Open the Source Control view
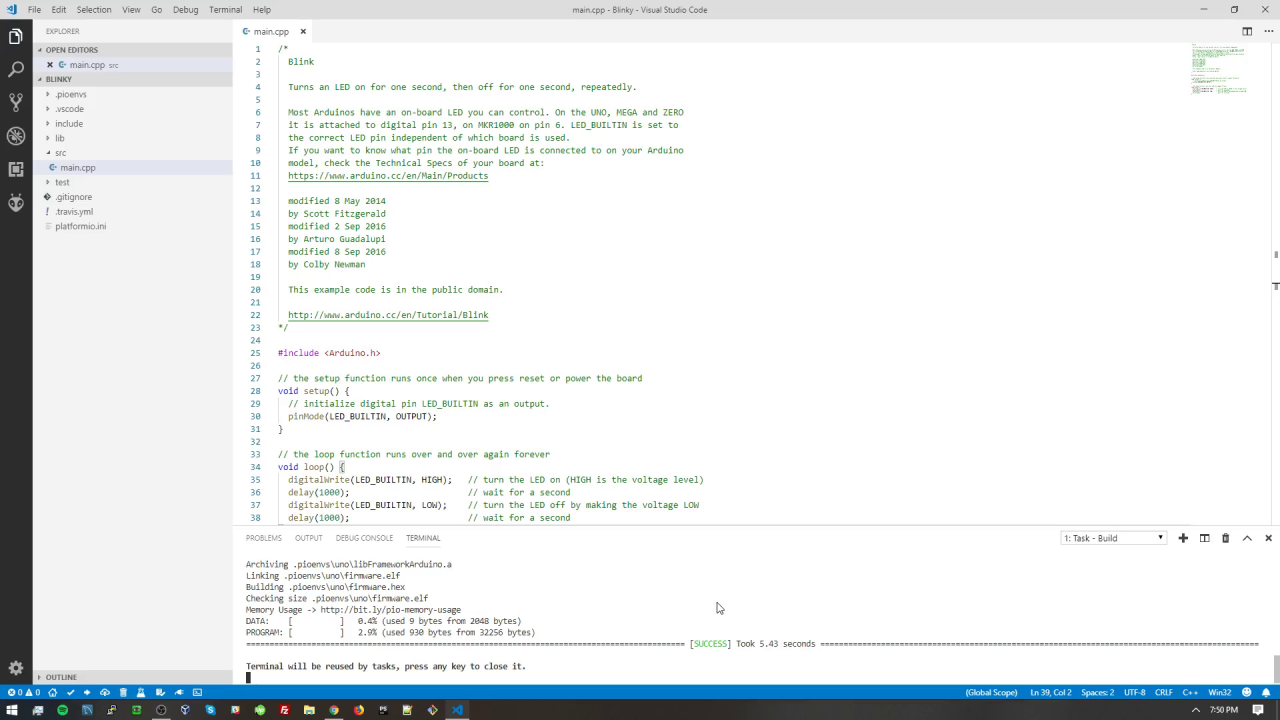Image resolution: width=1280 pixels, height=720 pixels. coord(16,103)
